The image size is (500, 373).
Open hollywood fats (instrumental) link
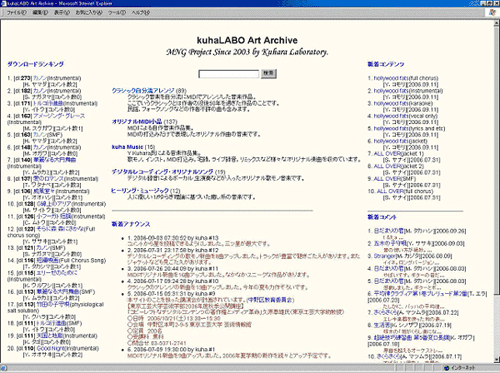pyautogui.click(x=391, y=91)
